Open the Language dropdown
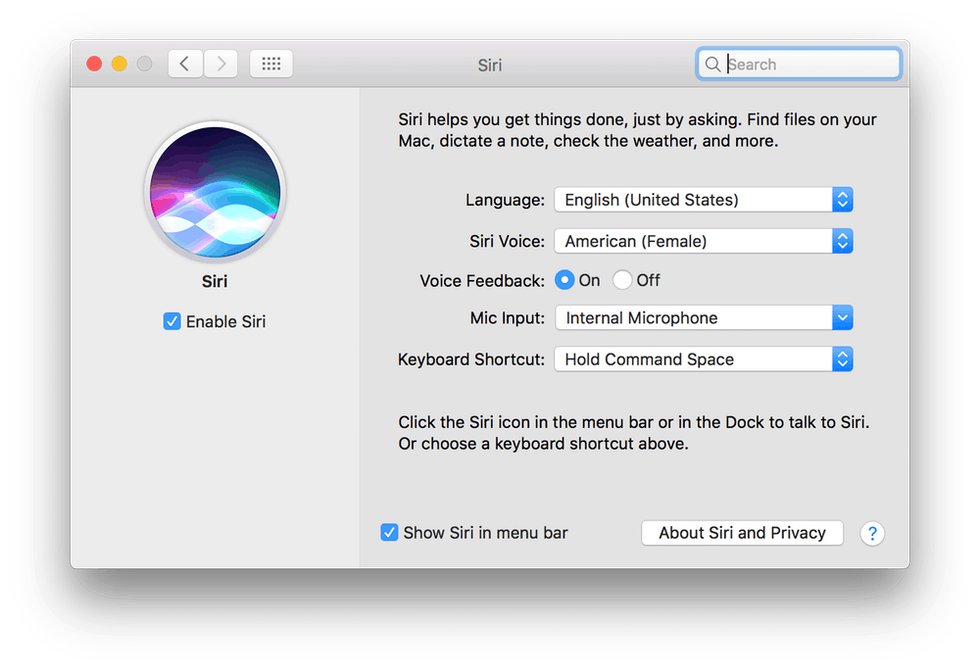 (703, 200)
